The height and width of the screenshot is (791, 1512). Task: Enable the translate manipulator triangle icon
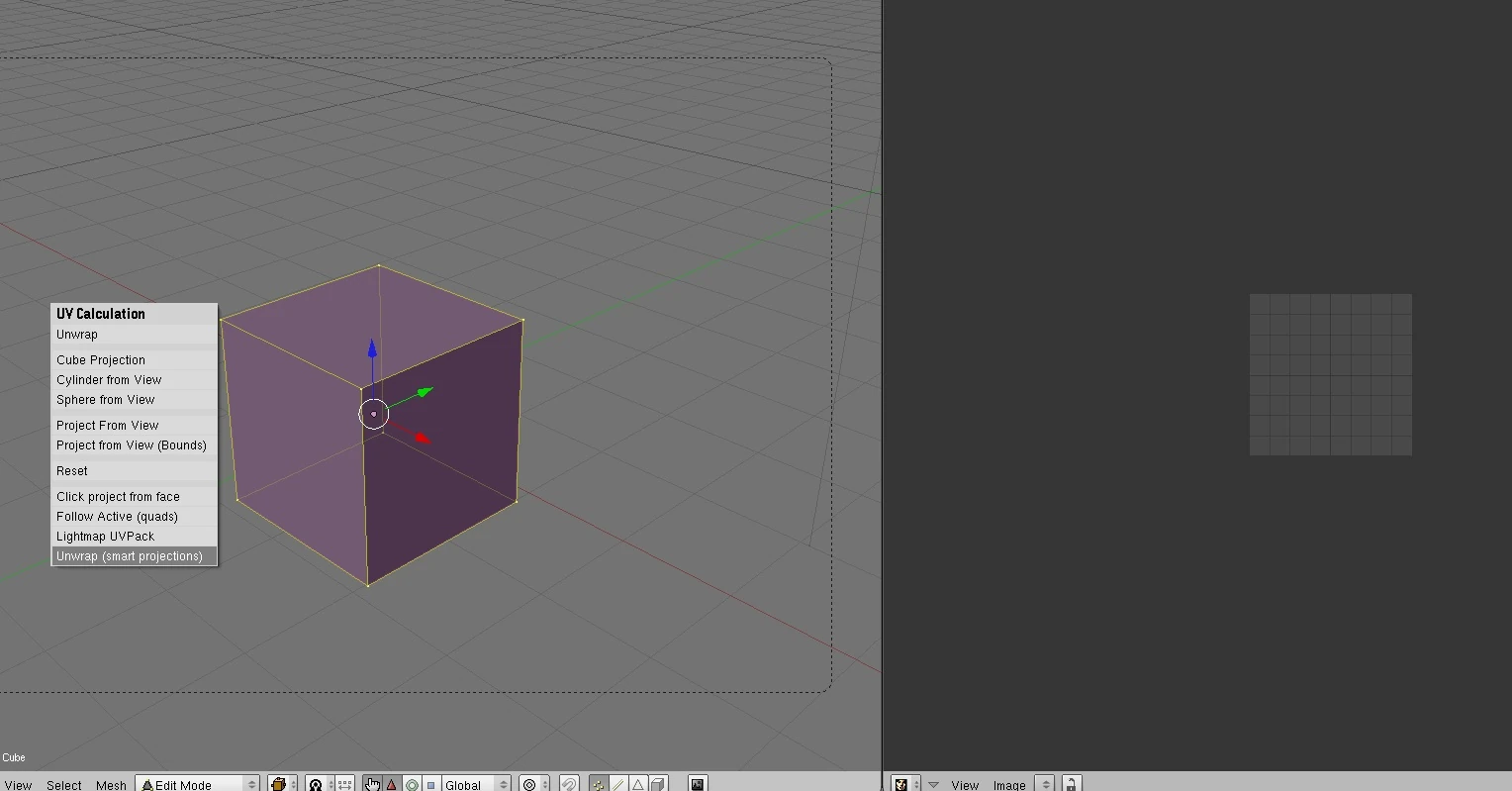[x=392, y=784]
